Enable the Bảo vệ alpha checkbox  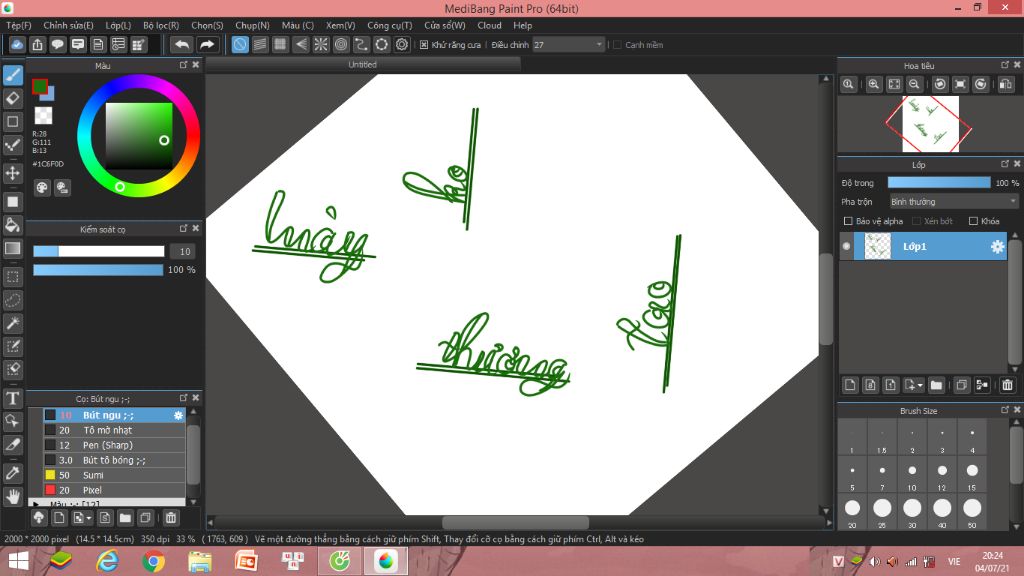coord(849,221)
